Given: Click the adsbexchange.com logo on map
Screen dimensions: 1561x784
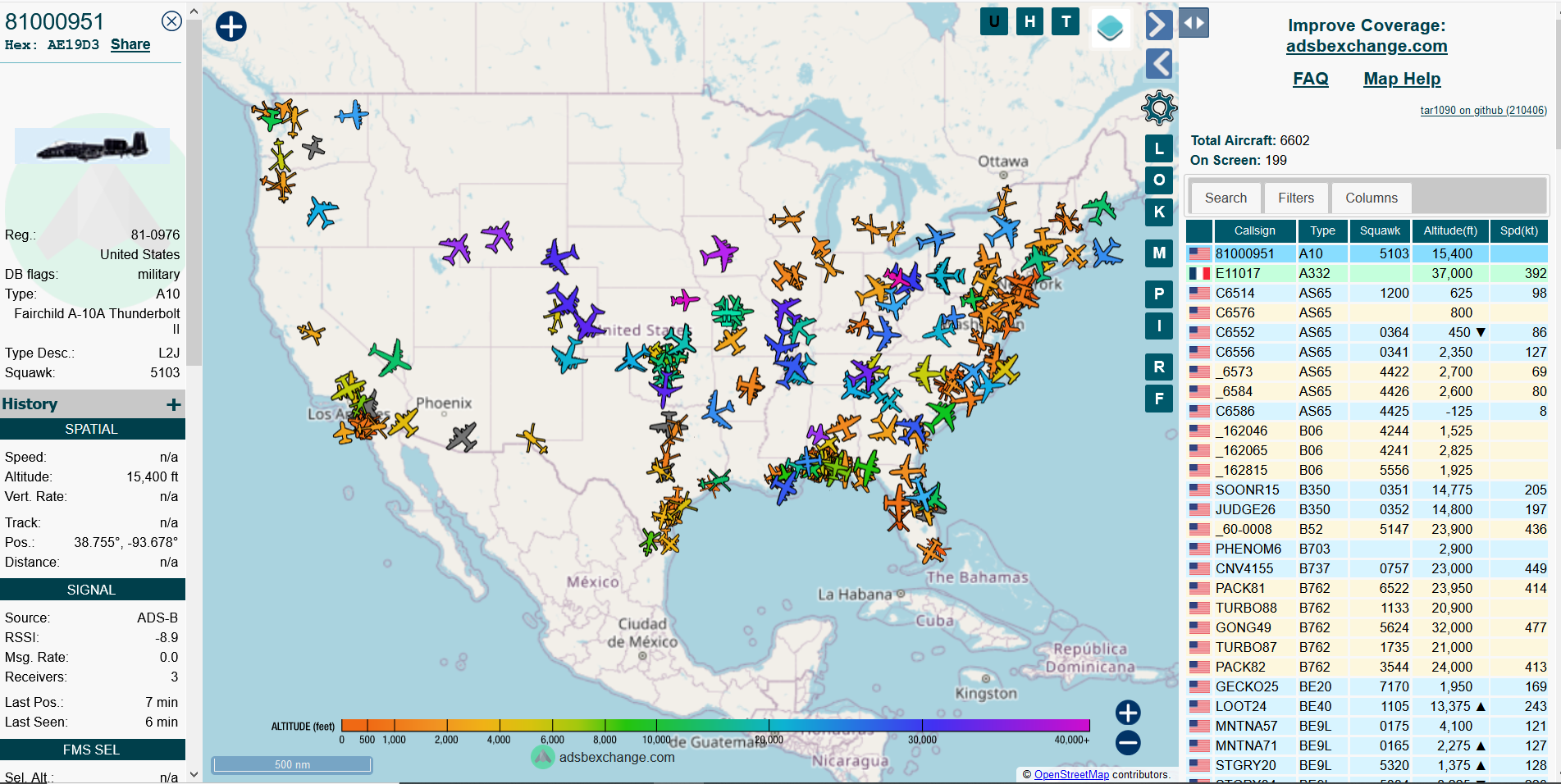Looking at the screenshot, I should click(x=543, y=757).
